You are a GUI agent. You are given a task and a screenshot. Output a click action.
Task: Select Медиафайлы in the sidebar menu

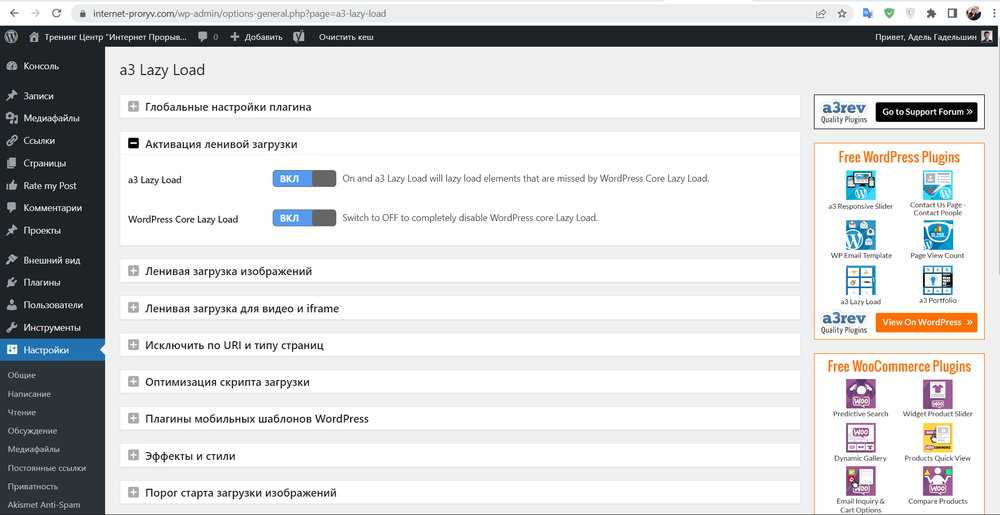click(x=51, y=118)
